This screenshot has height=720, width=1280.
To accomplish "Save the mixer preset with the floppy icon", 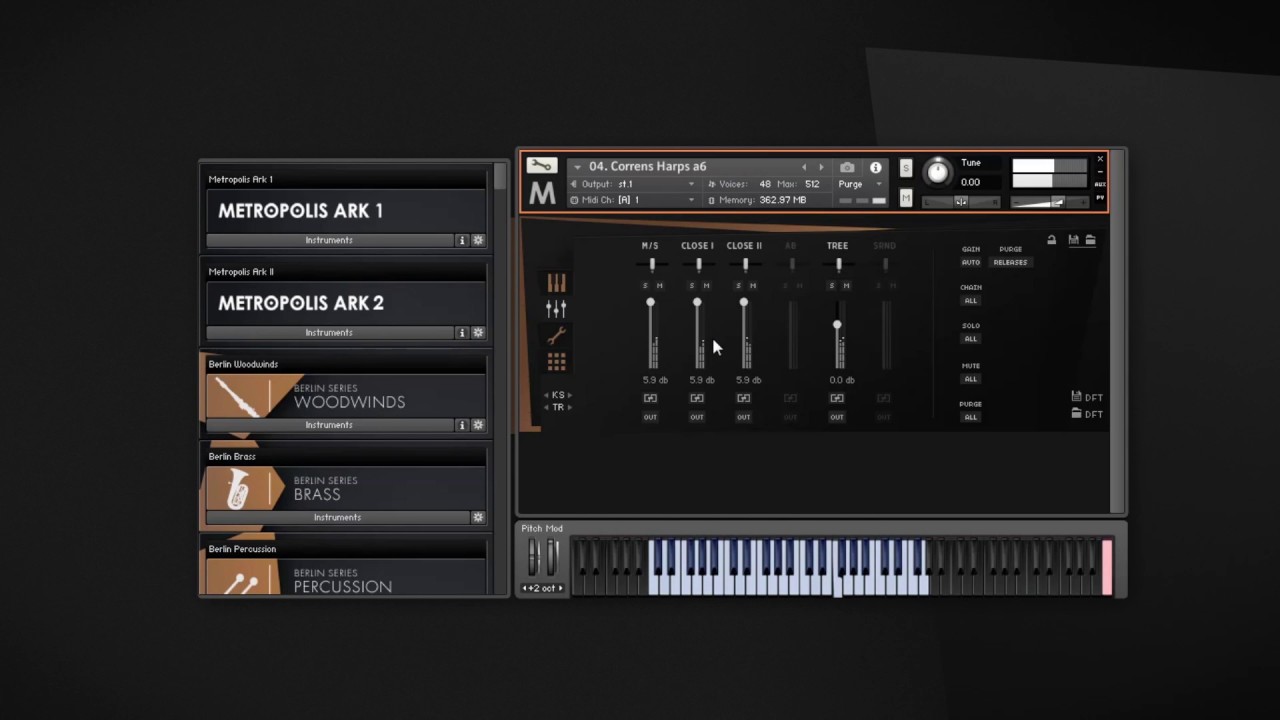I will coord(1073,240).
